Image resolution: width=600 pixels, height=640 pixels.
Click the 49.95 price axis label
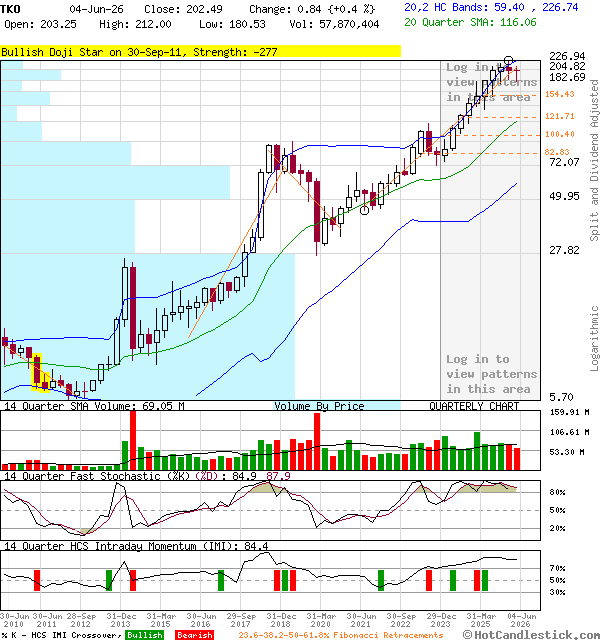564,196
